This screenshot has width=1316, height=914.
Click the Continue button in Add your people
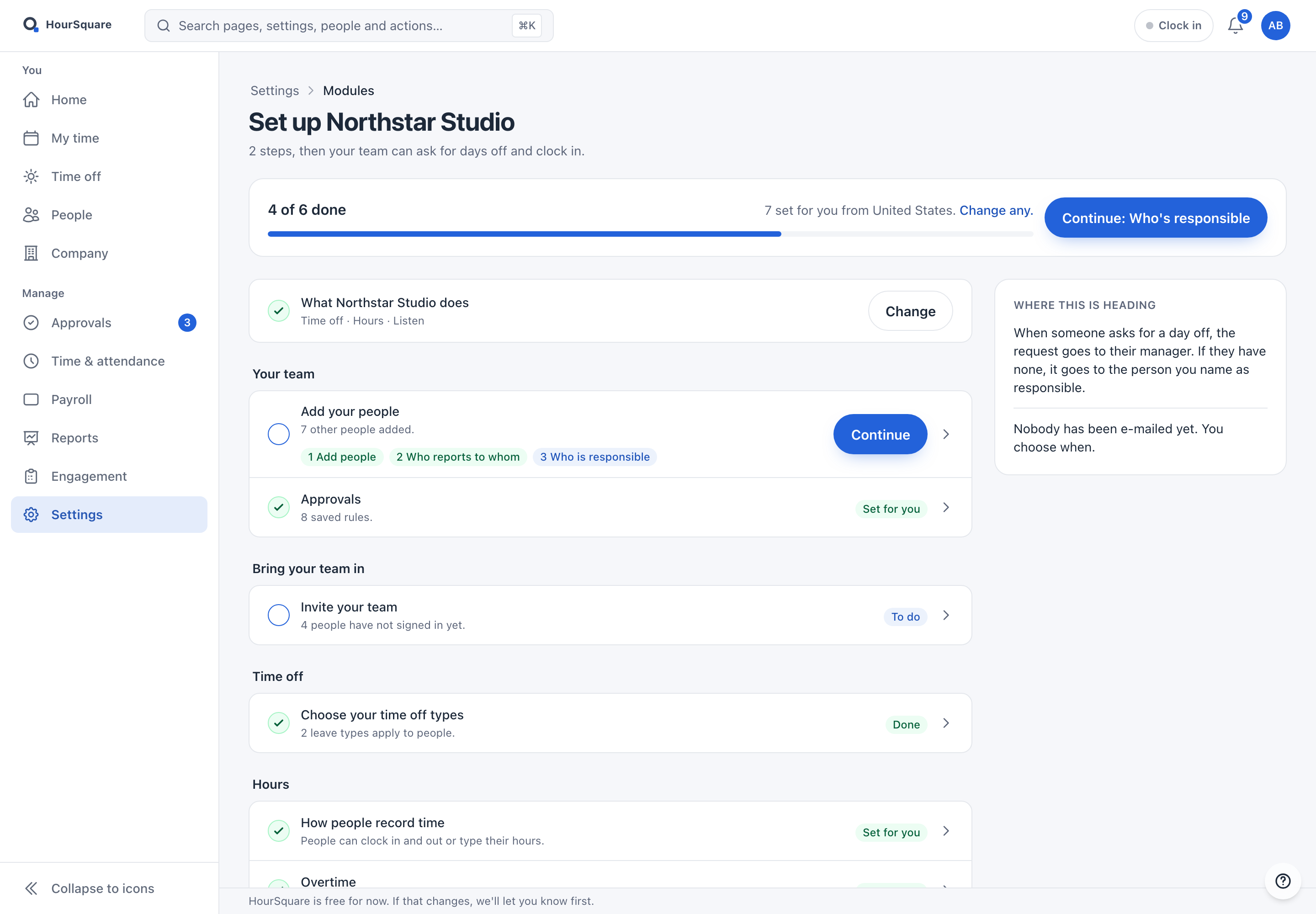(880, 434)
